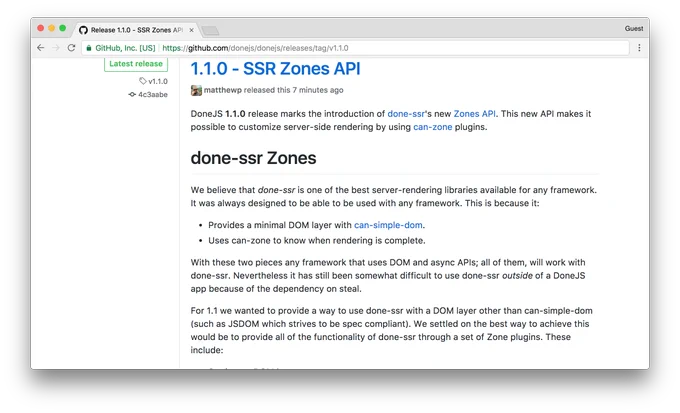This screenshot has width=680, height=413.
Task: Click the yellow minimize window button
Action: (52, 28)
